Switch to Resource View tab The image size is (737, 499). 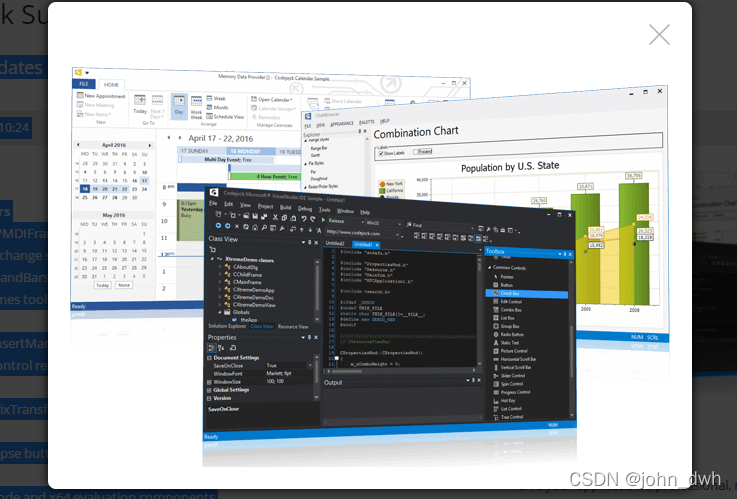(293, 327)
